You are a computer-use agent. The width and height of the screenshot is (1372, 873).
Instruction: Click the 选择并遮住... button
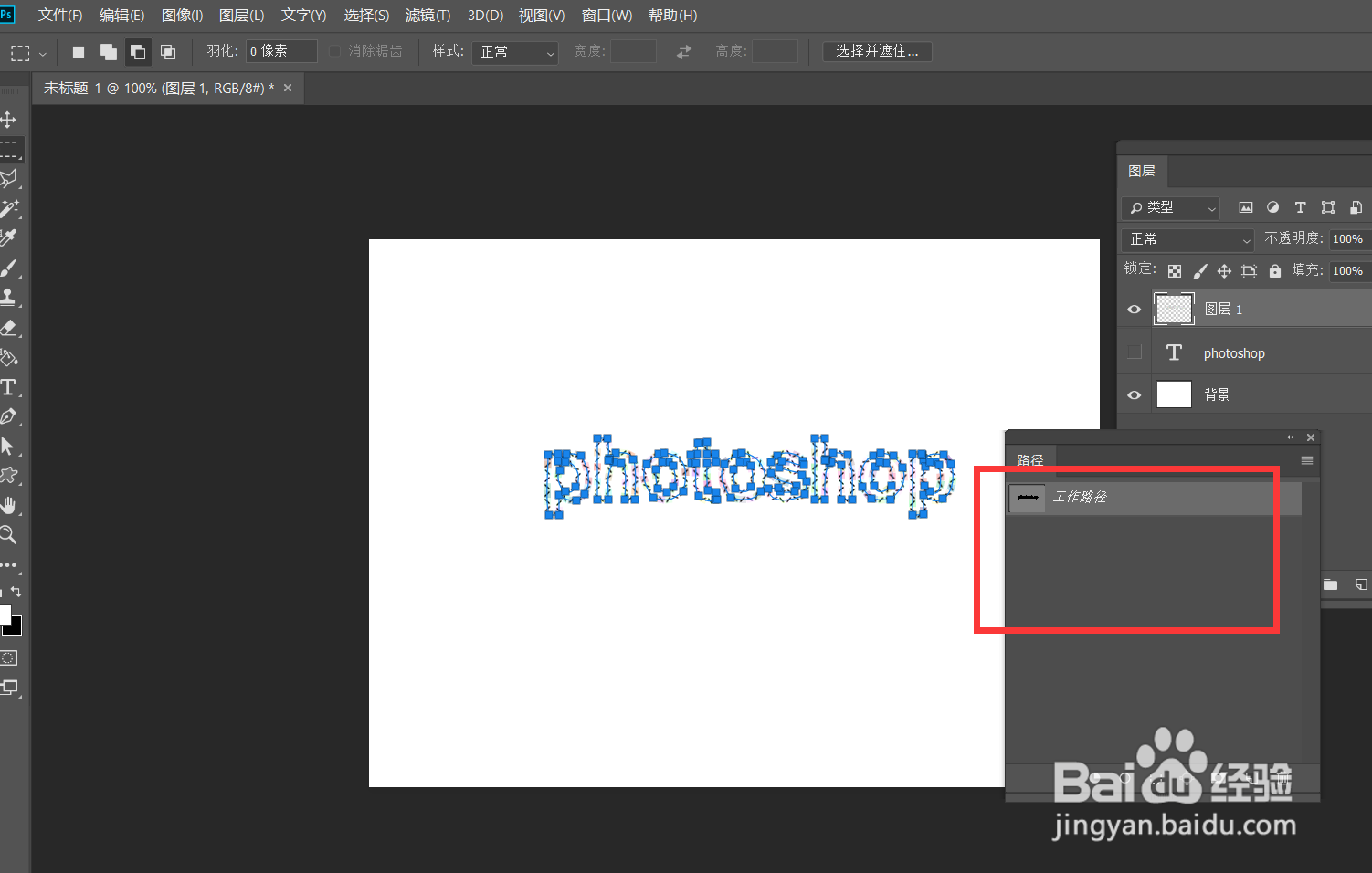[x=877, y=51]
